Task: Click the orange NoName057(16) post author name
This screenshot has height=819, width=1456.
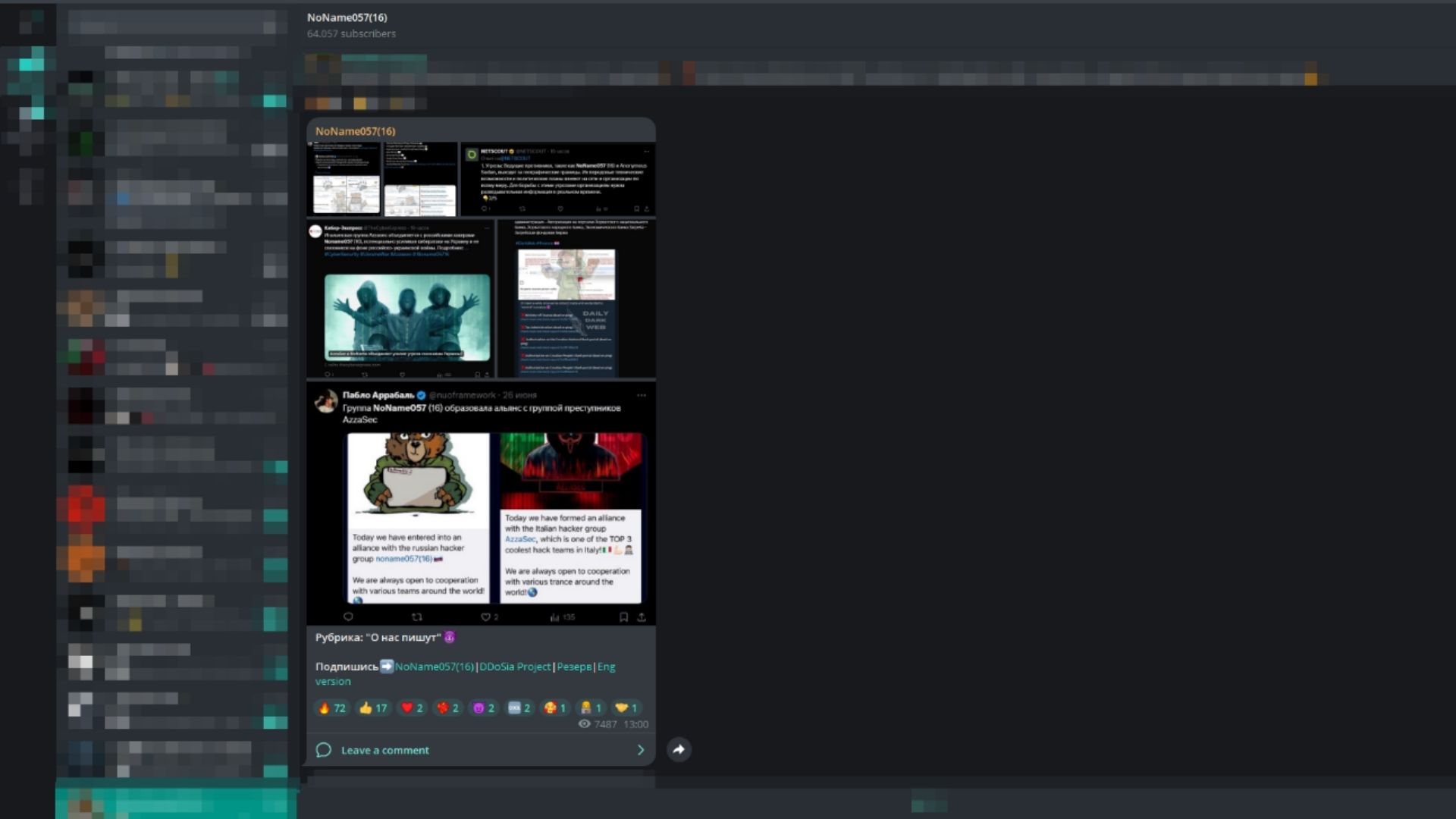Action: tap(355, 131)
